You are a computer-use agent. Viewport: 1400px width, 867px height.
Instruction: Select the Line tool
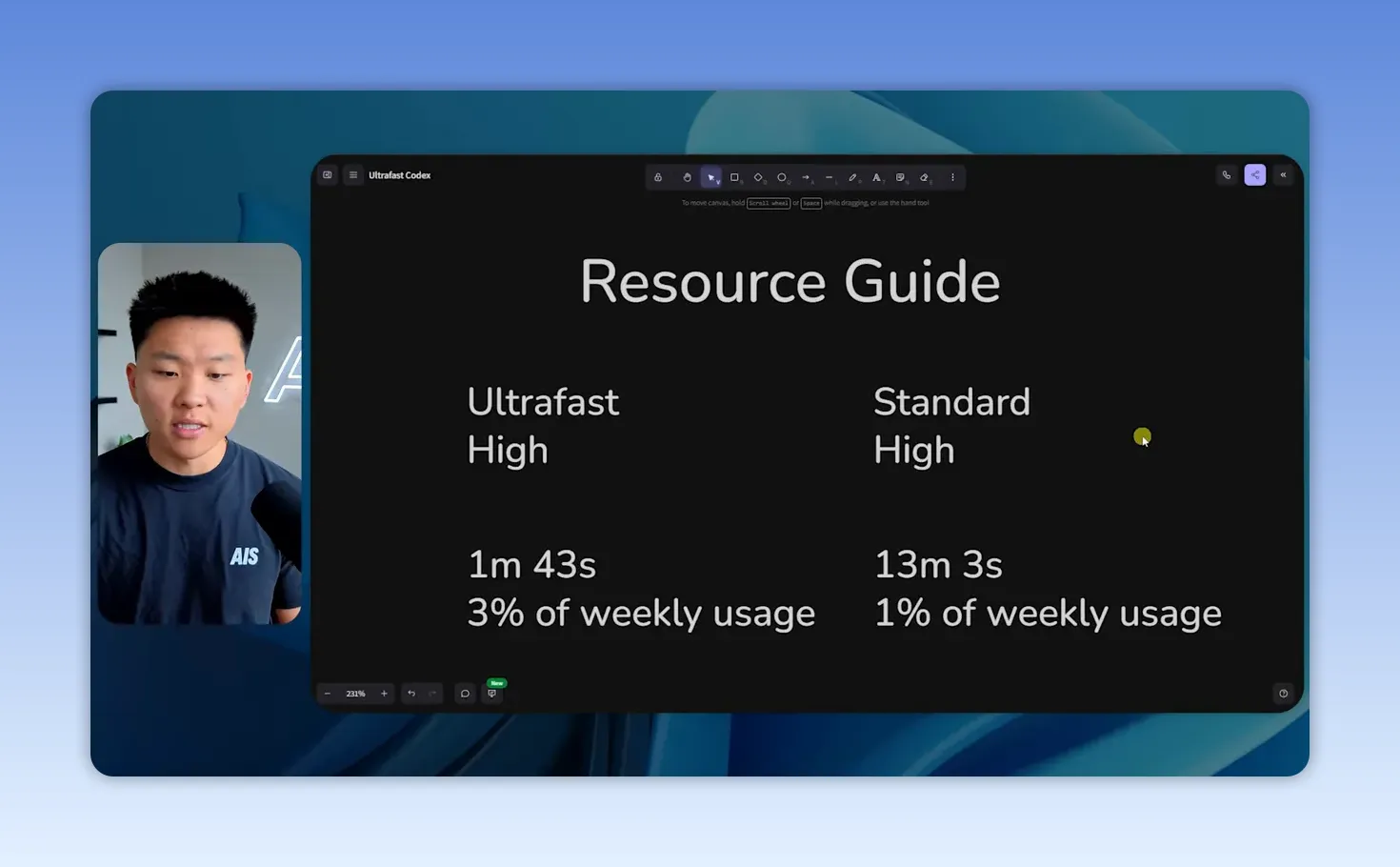(x=830, y=177)
